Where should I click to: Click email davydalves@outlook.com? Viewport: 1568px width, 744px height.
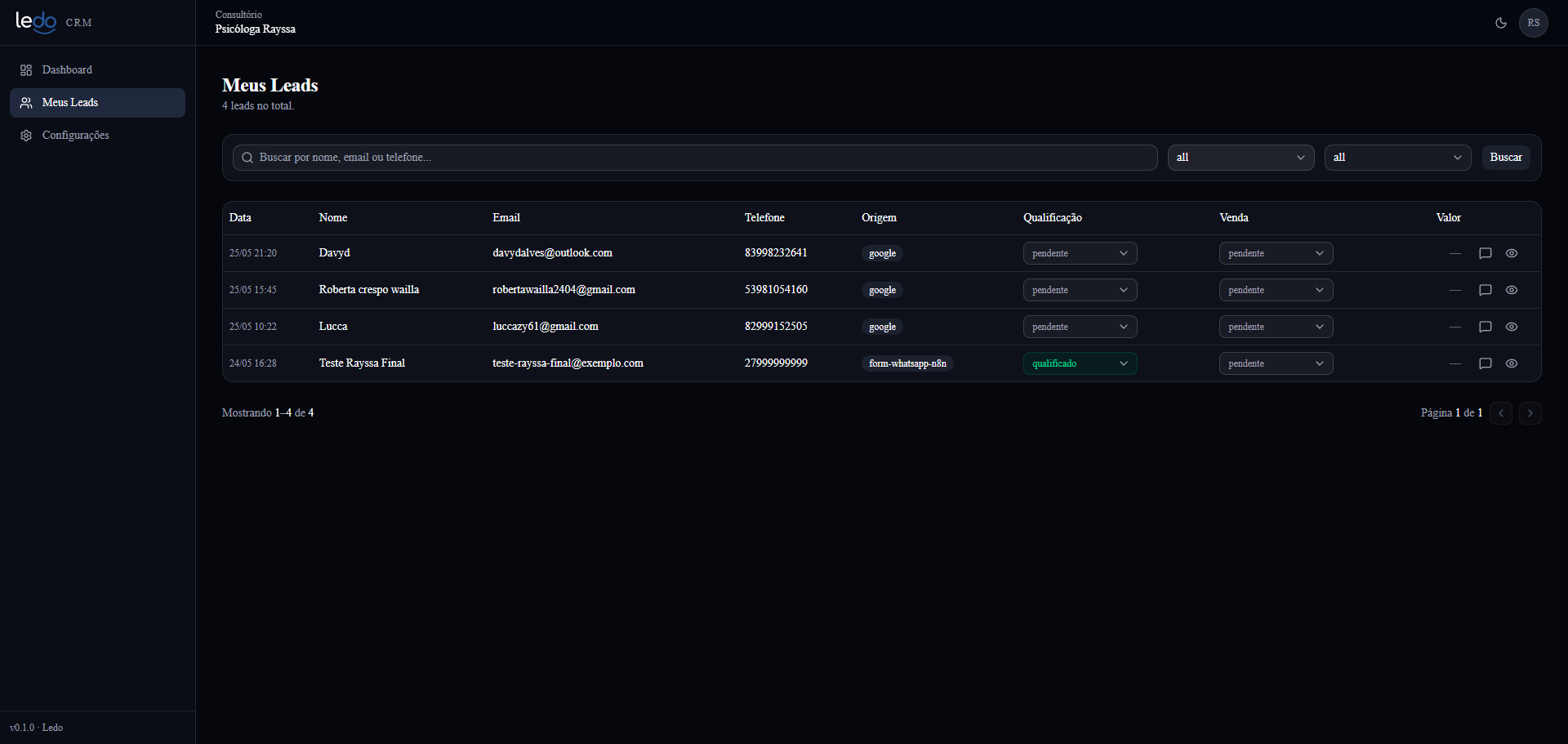tap(552, 253)
